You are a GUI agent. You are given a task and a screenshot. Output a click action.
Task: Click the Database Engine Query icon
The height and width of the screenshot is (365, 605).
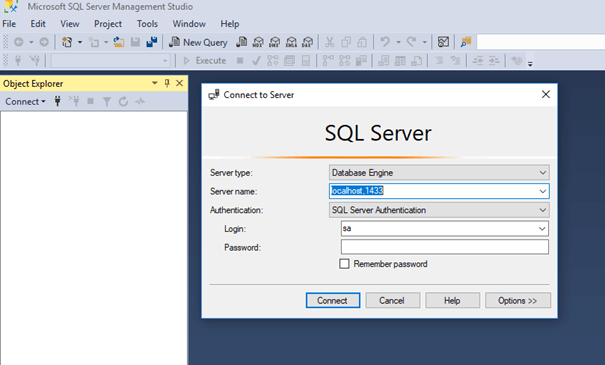[242, 42]
